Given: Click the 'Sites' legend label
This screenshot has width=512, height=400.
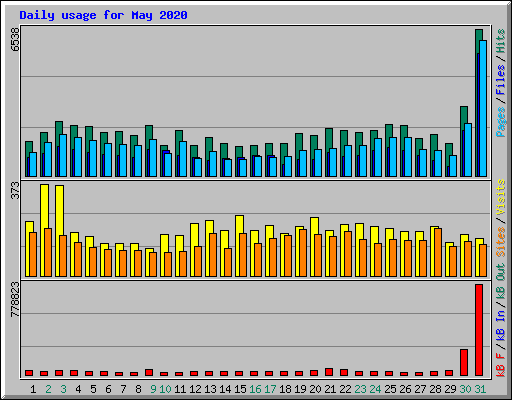Looking at the screenshot, I should [500, 242].
